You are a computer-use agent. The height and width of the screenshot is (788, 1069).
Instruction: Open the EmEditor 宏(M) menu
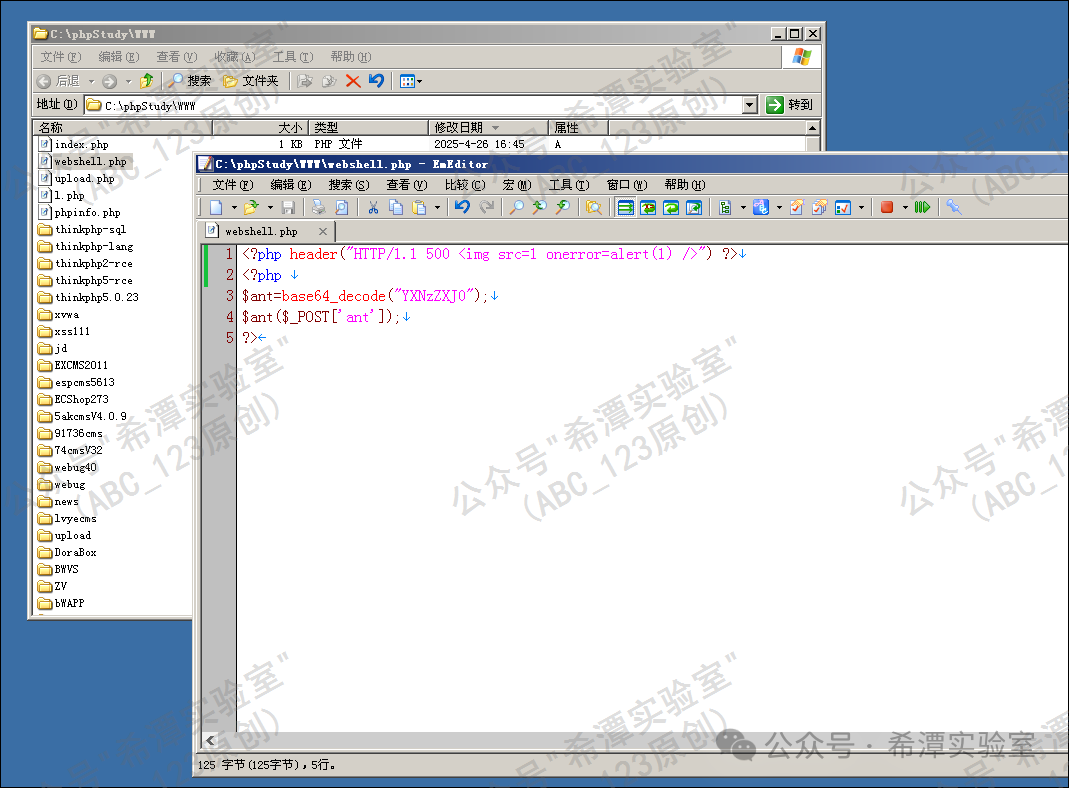click(x=517, y=185)
